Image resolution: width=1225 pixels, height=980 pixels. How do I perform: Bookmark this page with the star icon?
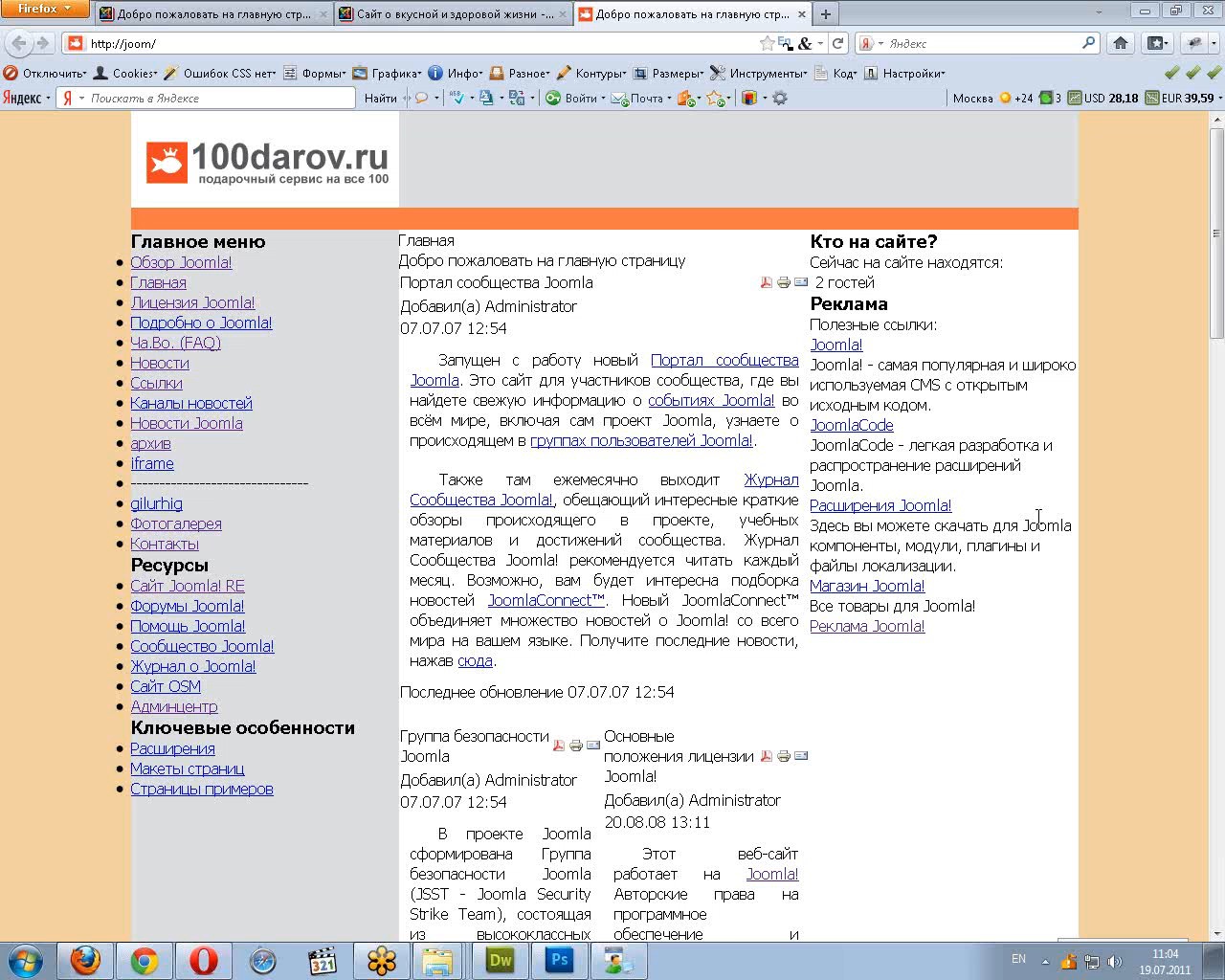pyautogui.click(x=767, y=43)
